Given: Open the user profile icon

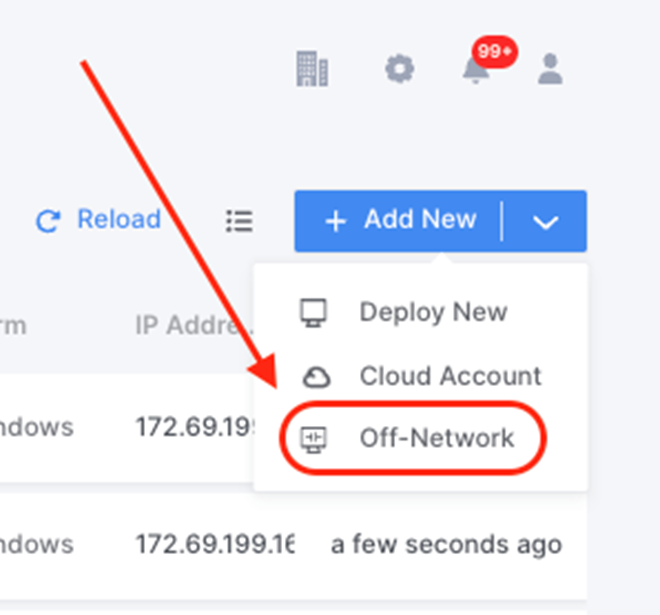Looking at the screenshot, I should (550, 69).
